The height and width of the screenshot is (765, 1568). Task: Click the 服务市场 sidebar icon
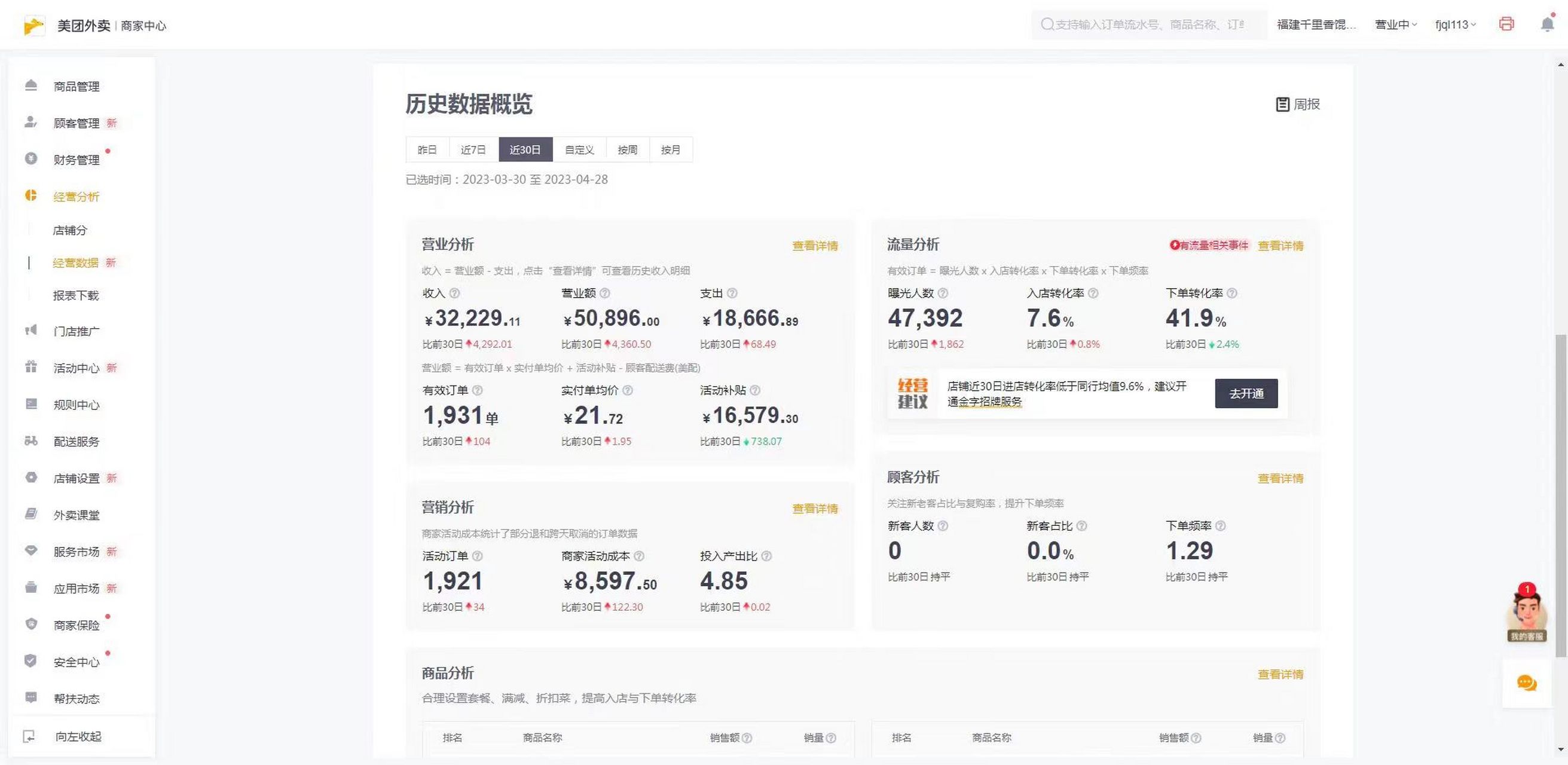(x=30, y=552)
